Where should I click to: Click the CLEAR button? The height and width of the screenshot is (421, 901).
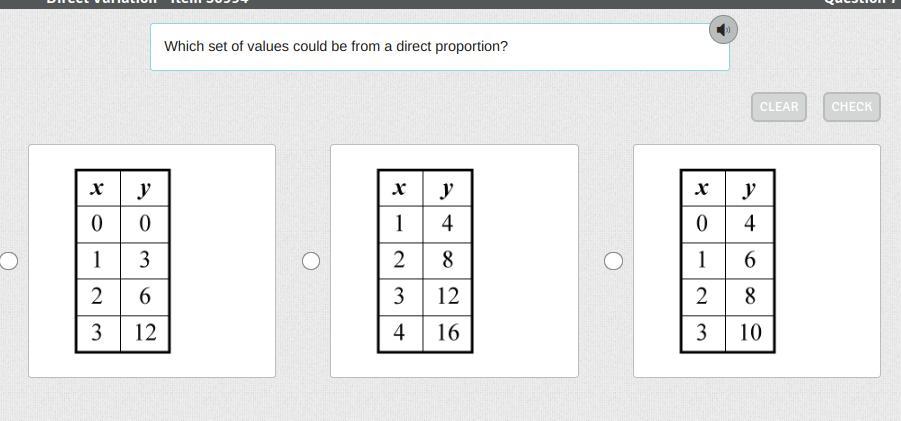click(x=779, y=107)
